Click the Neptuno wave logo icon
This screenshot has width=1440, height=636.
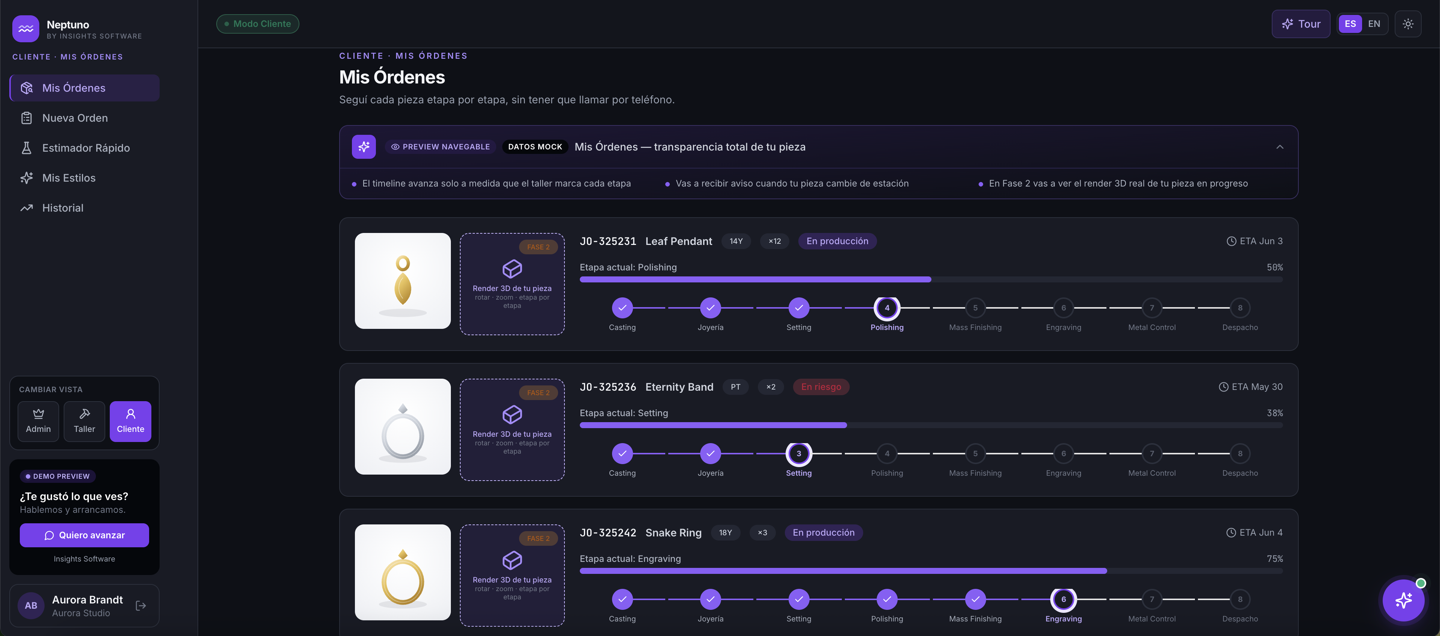click(x=26, y=29)
